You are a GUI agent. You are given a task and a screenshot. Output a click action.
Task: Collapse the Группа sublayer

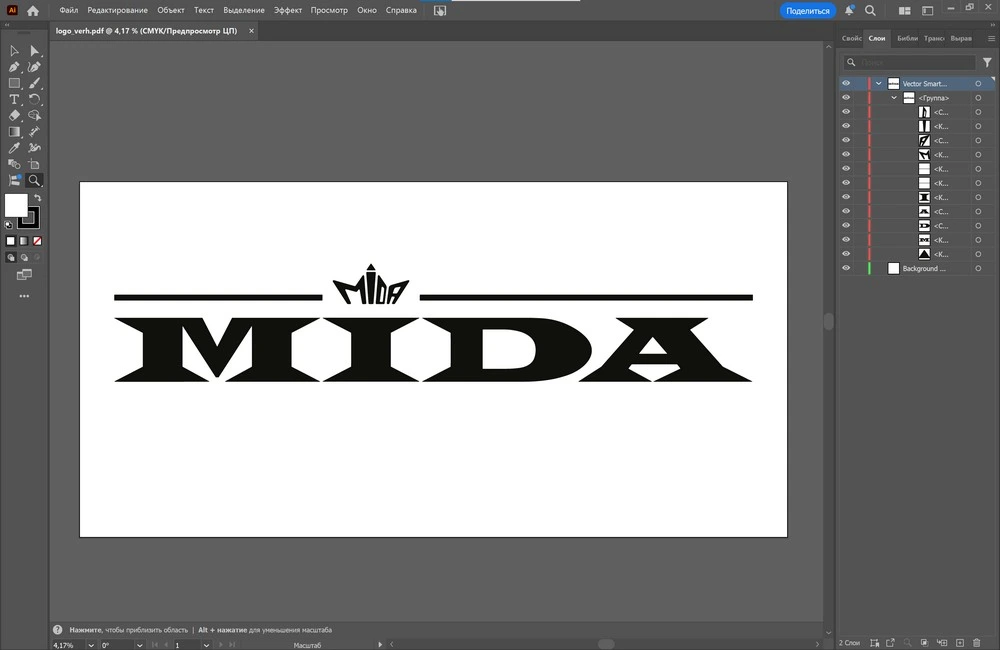(894, 98)
